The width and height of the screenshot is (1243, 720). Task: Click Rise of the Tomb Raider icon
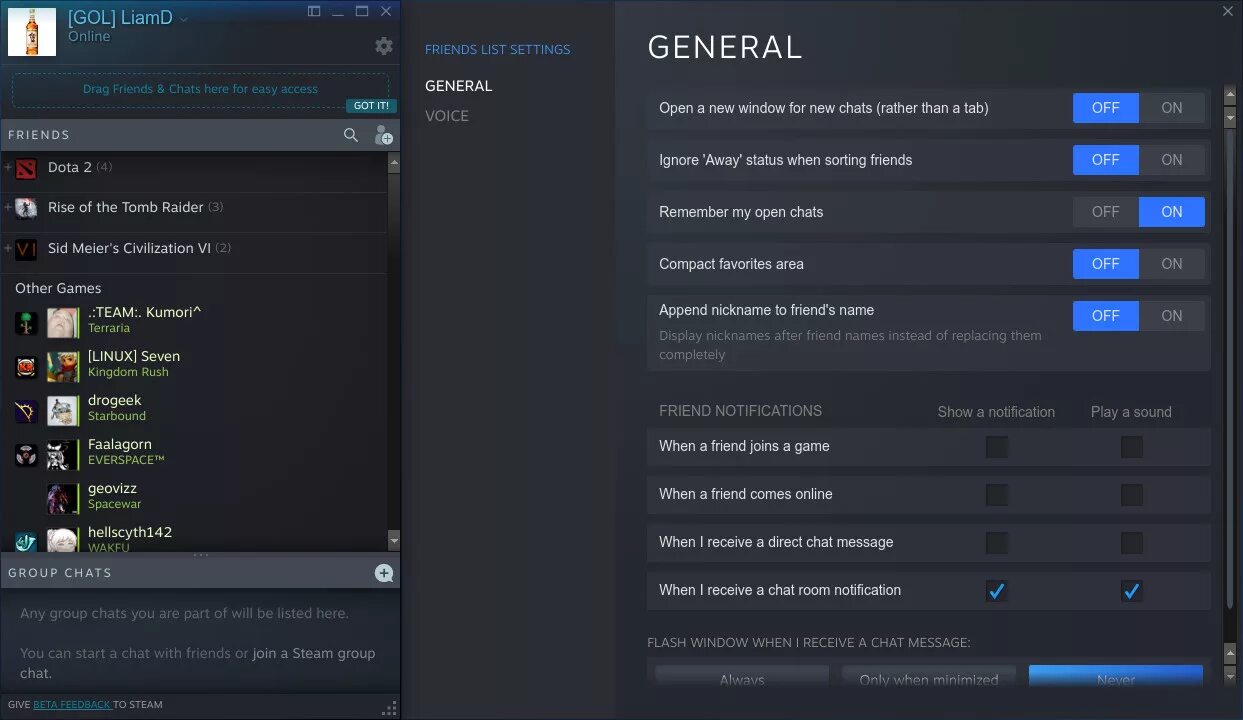(x=26, y=208)
